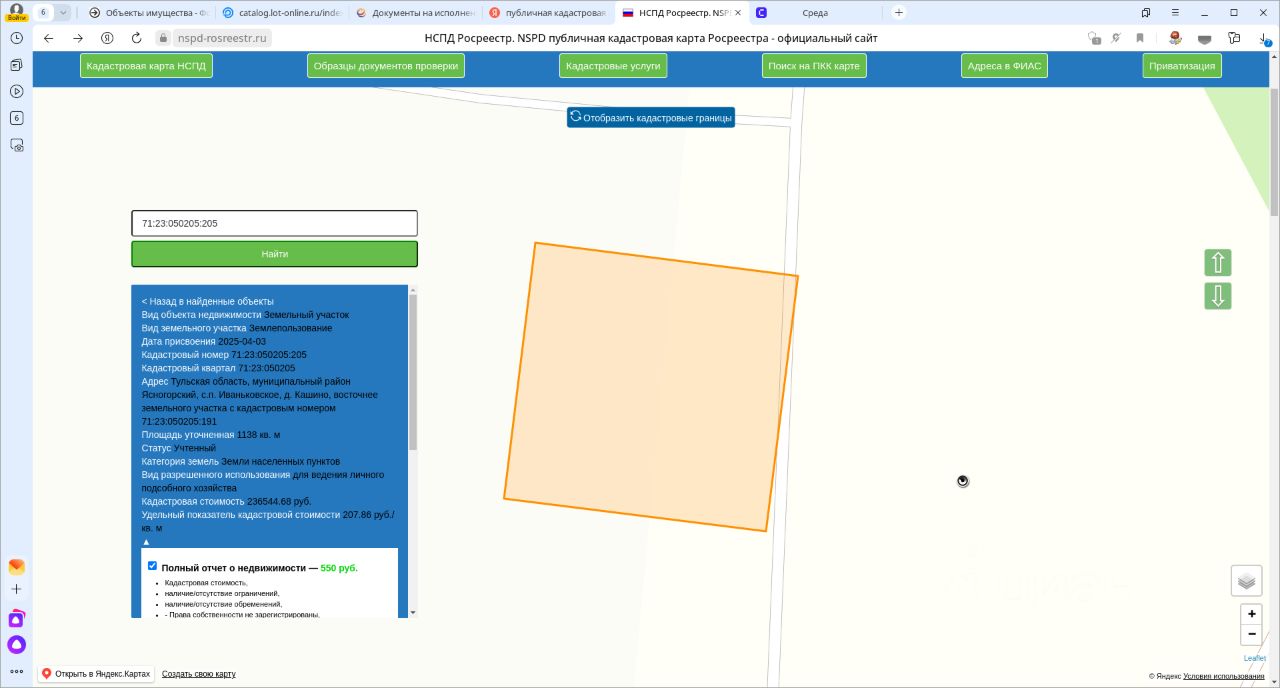
Task: Open Yandex home via the Я icon
Action: pyautogui.click(x=107, y=38)
